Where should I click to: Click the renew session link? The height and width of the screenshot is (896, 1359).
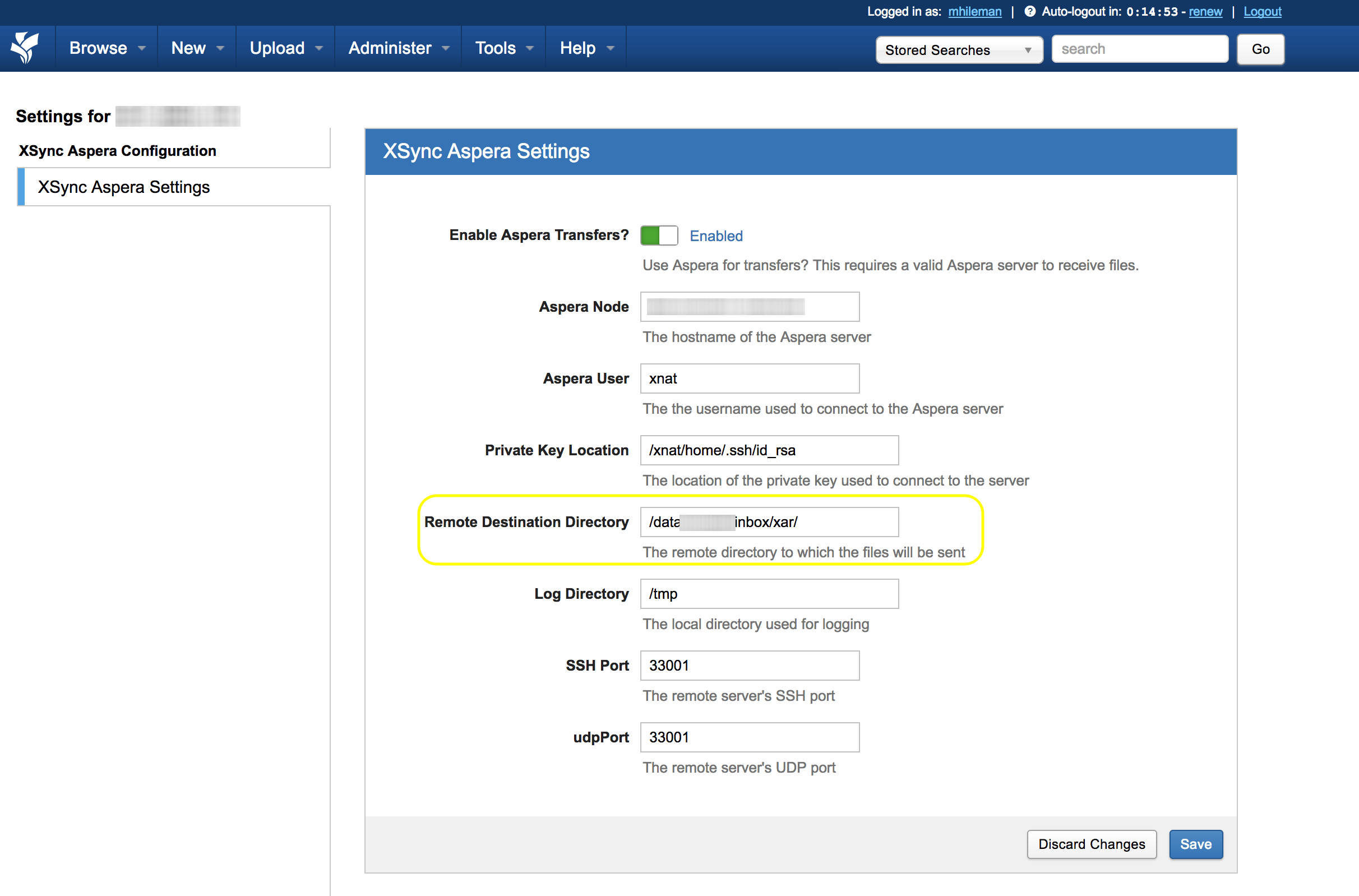pyautogui.click(x=1205, y=11)
